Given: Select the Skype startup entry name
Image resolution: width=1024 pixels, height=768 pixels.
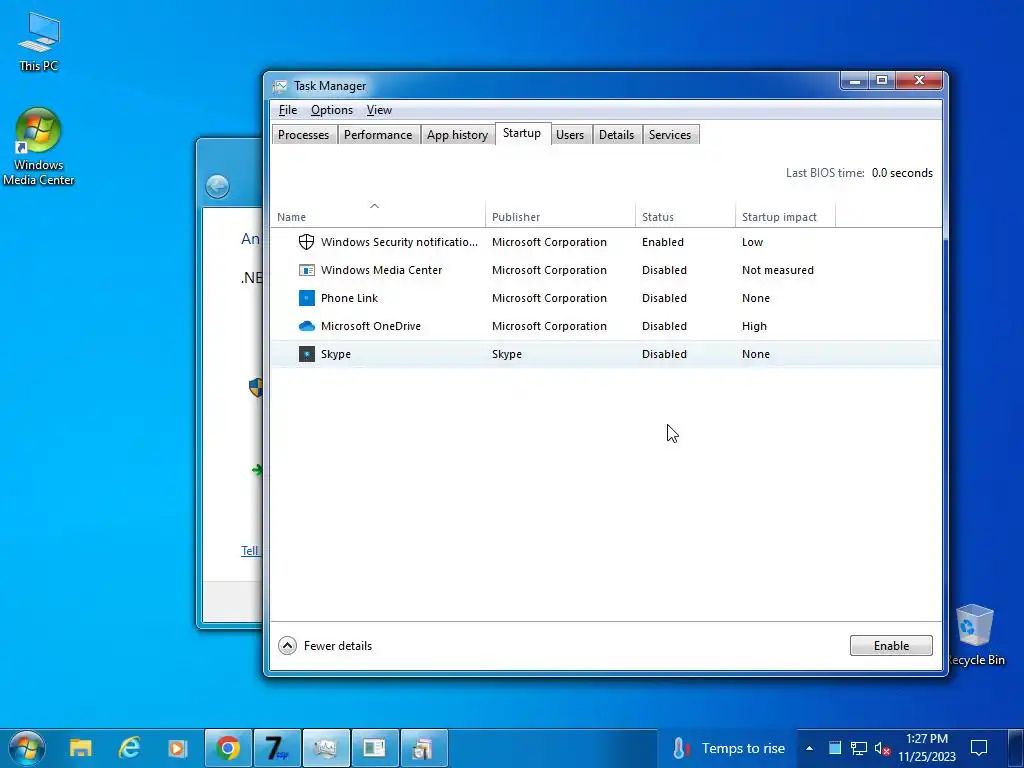Looking at the screenshot, I should 336,354.
